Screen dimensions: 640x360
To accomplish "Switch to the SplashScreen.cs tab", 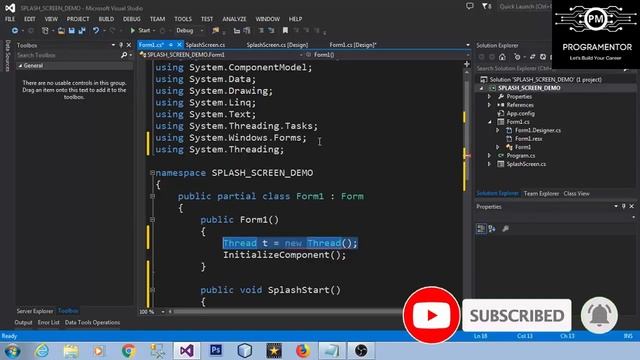I will pos(205,45).
